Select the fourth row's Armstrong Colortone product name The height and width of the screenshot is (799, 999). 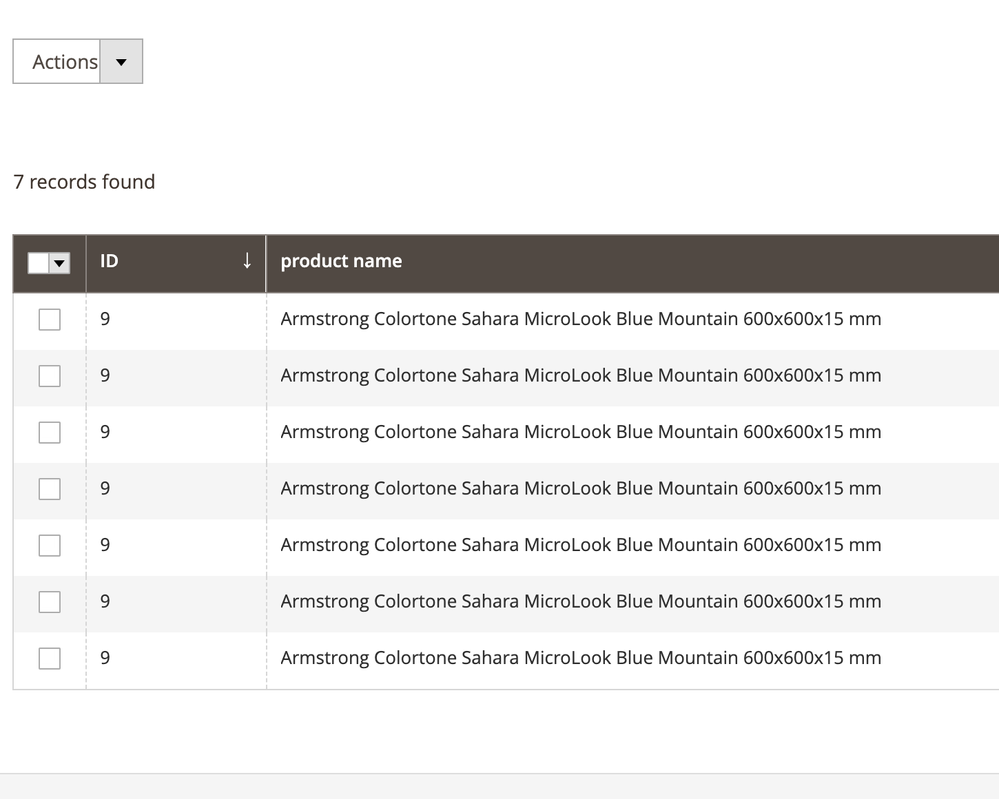click(x=580, y=488)
